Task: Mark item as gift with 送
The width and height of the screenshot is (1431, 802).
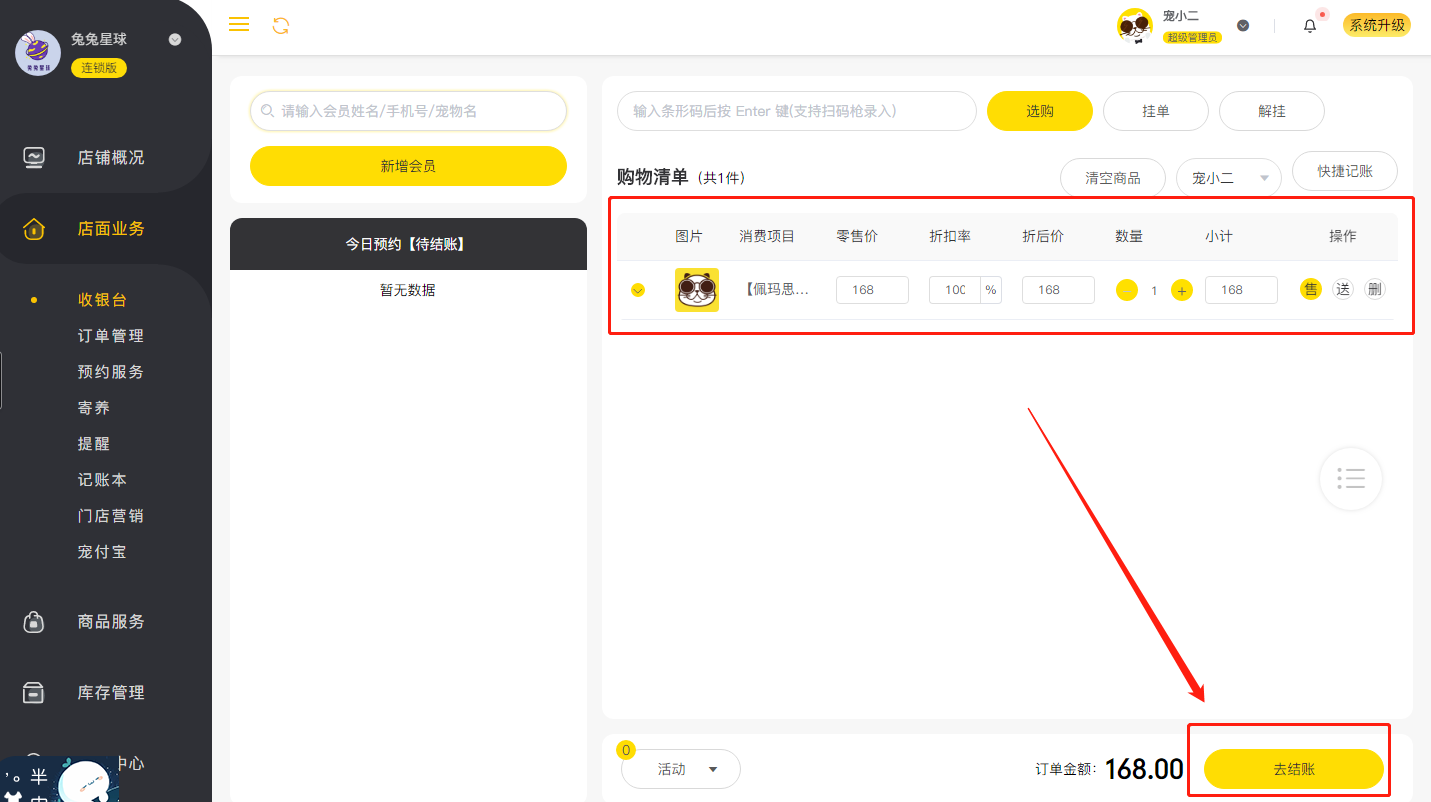Action: click(x=1343, y=290)
